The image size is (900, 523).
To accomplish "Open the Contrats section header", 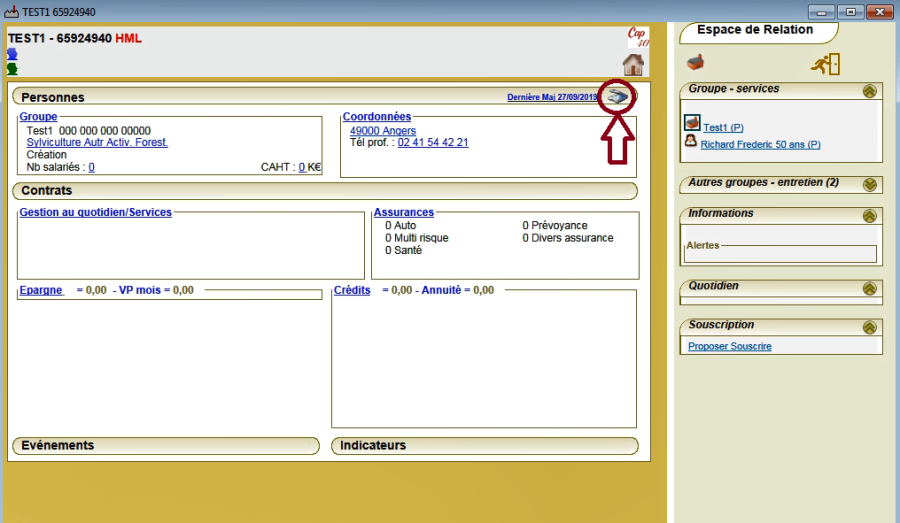I will tap(324, 191).
